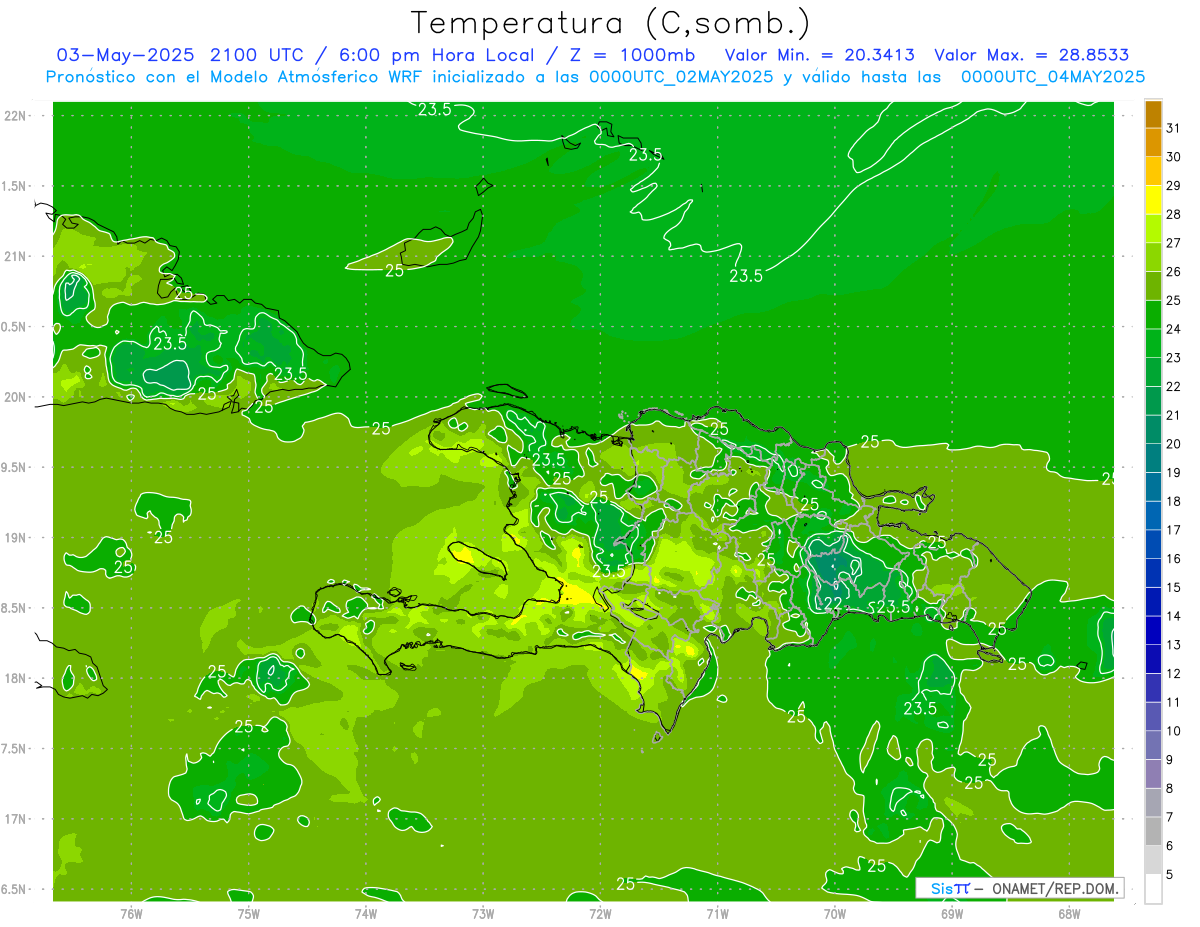
Task: Click the '71W' longitude axis label
Action: (717, 913)
